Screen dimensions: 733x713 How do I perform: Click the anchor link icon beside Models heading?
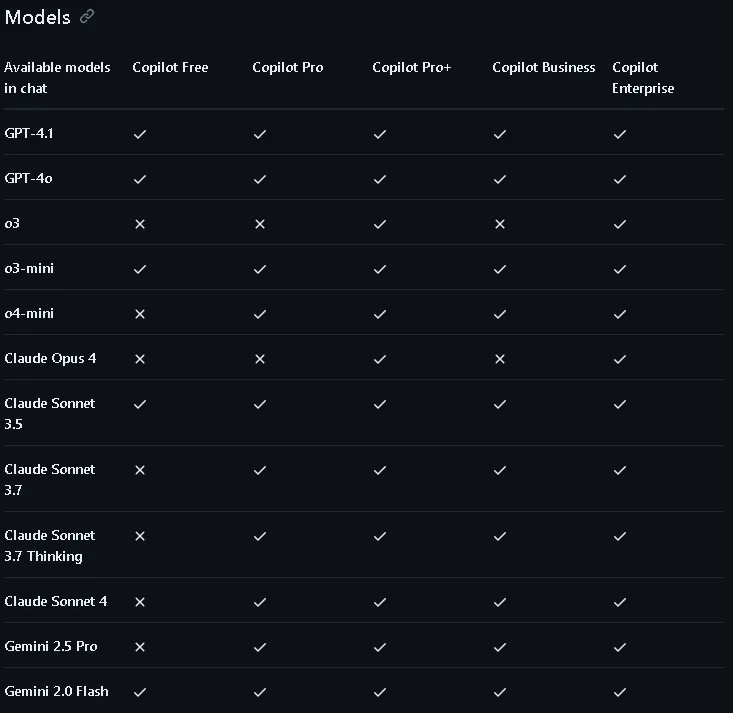[x=87, y=17]
